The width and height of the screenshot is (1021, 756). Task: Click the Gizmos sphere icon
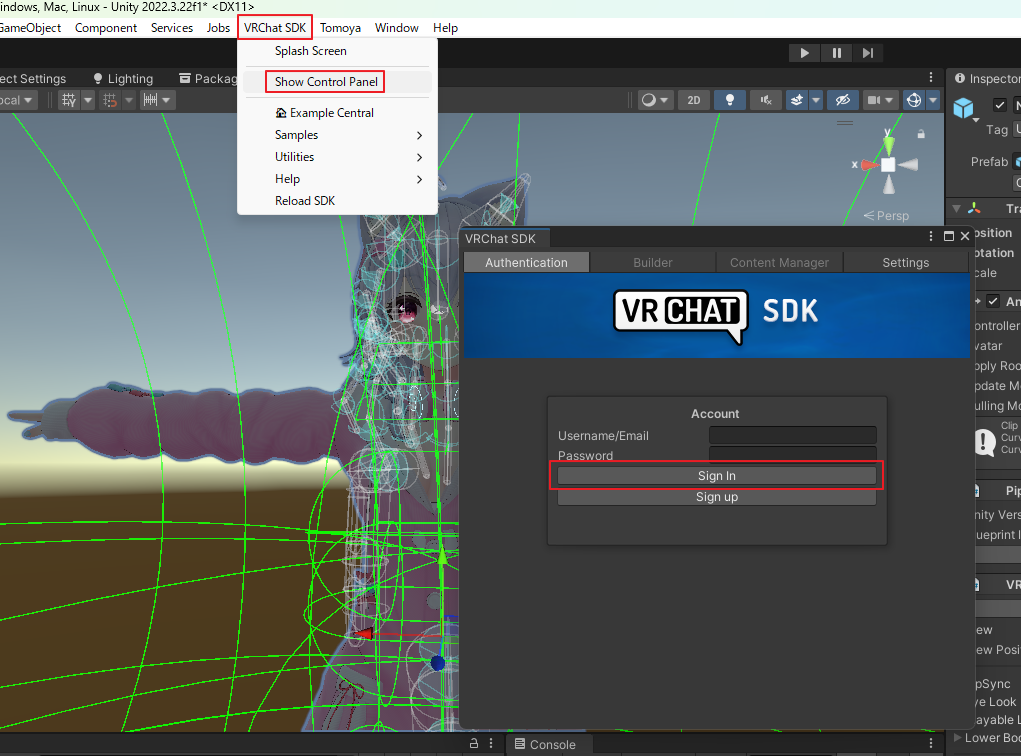point(913,100)
